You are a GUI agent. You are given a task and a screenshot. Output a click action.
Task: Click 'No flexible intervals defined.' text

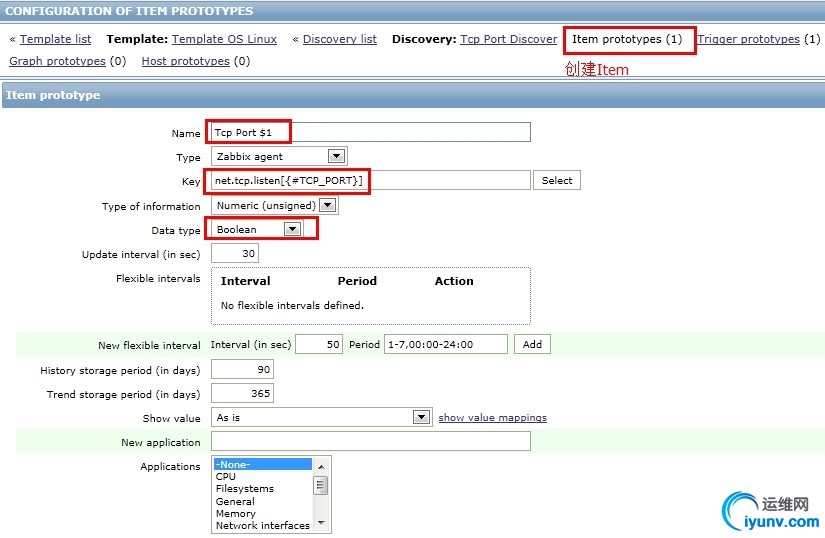[x=292, y=306]
